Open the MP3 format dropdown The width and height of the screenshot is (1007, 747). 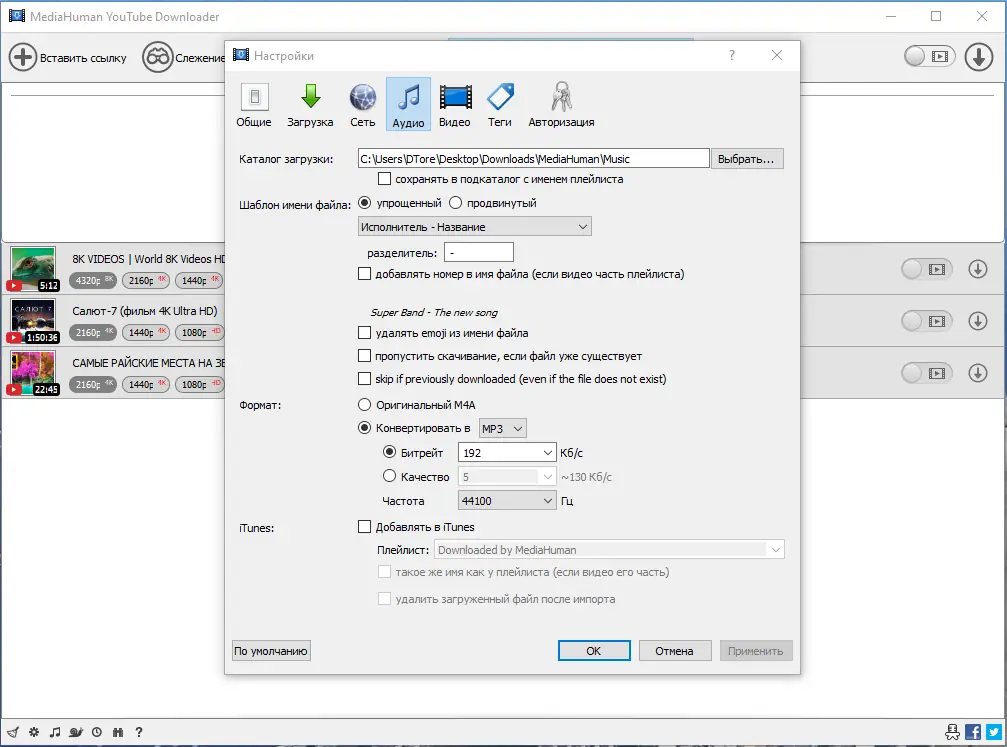tap(503, 428)
